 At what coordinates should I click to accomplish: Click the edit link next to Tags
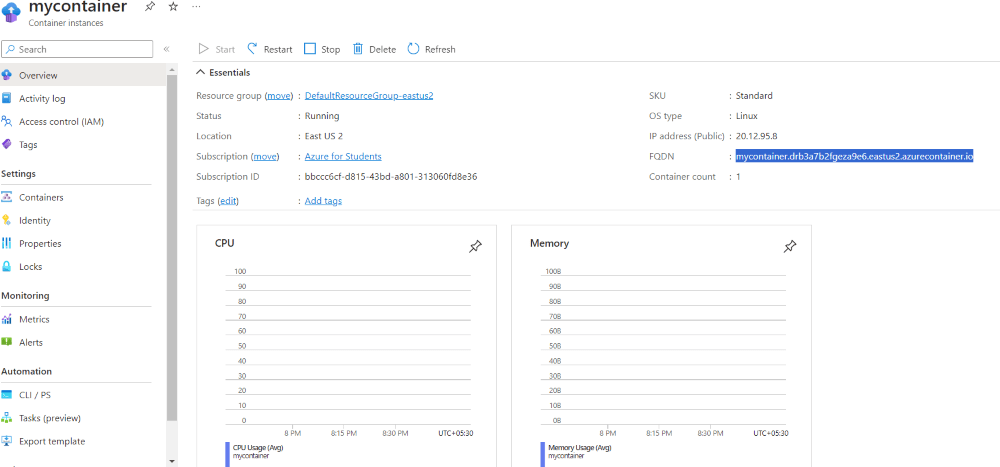coord(228,201)
